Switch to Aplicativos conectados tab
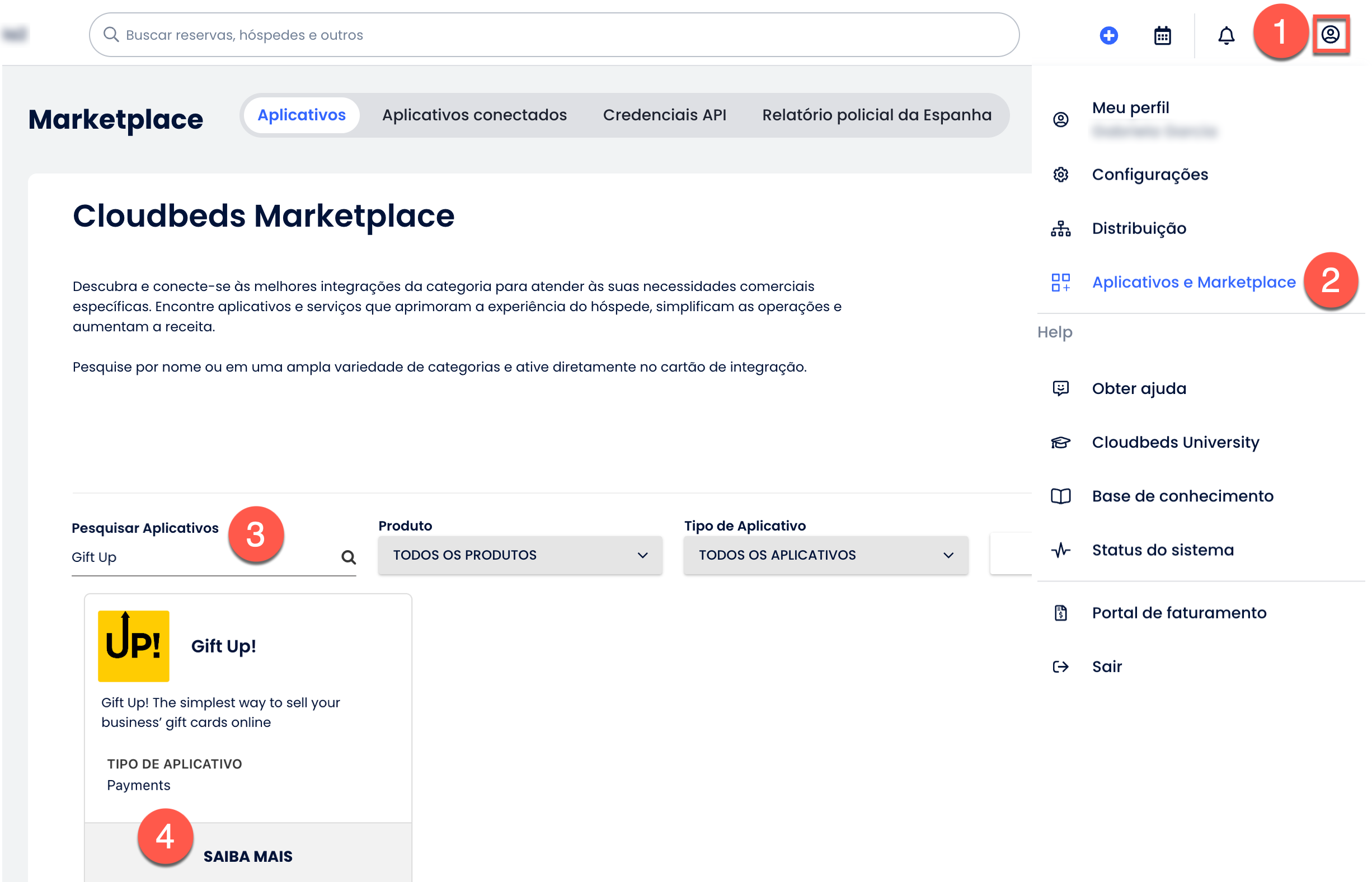This screenshot has height=882, width=1372. click(x=474, y=115)
